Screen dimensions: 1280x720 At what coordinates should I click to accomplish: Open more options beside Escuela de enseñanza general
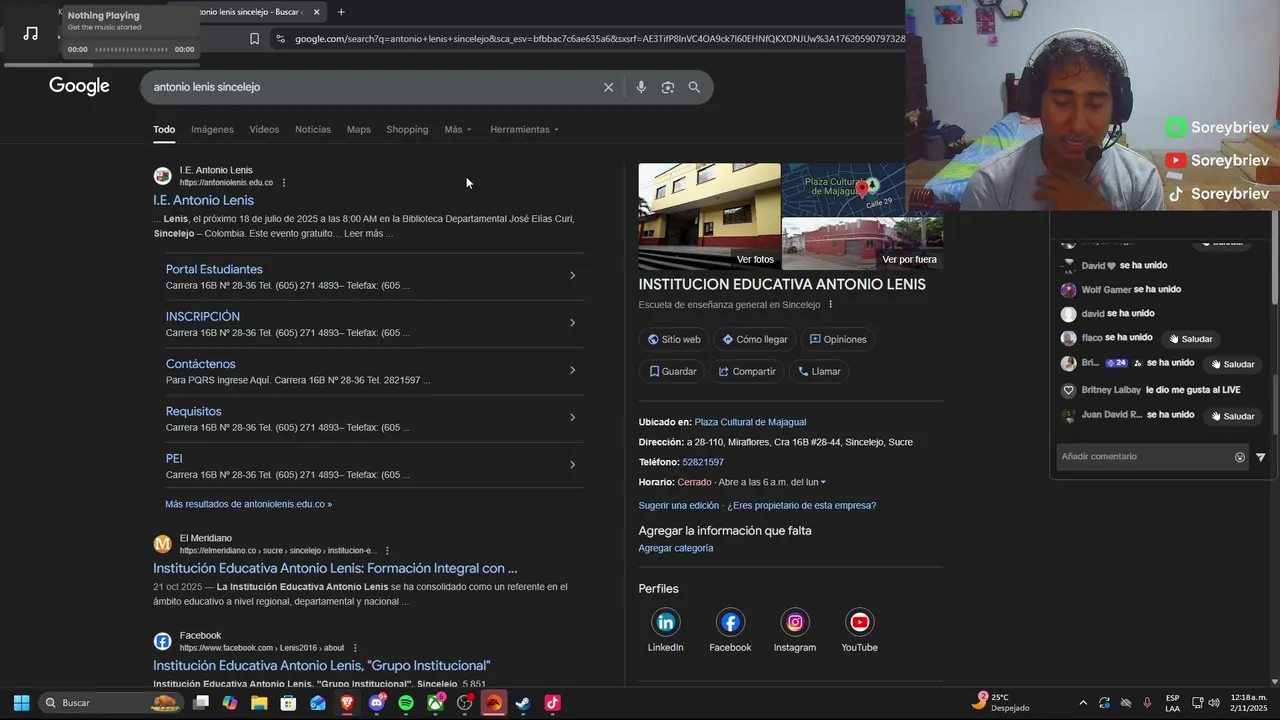830,305
